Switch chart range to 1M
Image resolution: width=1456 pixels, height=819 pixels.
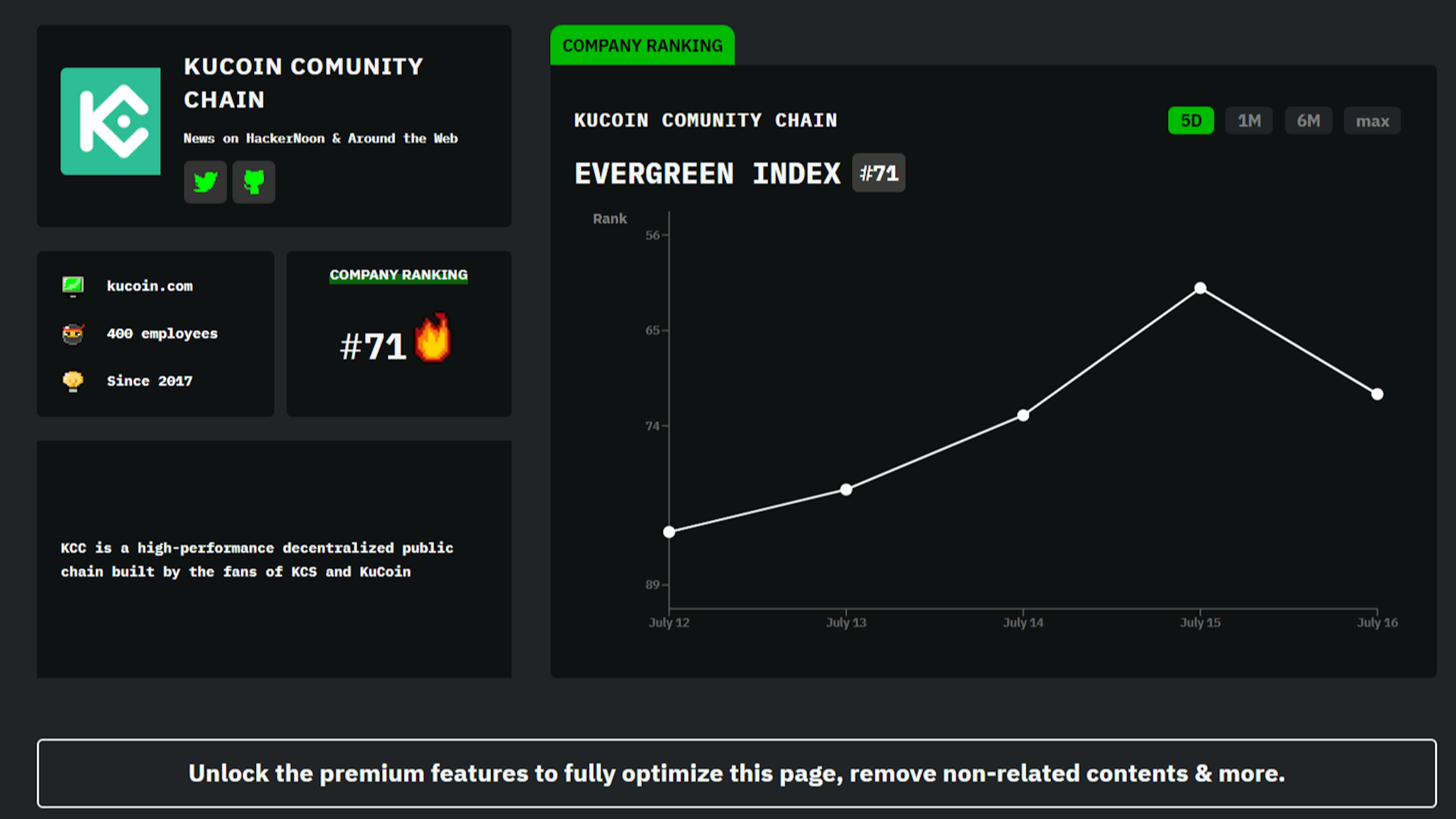pos(1249,121)
